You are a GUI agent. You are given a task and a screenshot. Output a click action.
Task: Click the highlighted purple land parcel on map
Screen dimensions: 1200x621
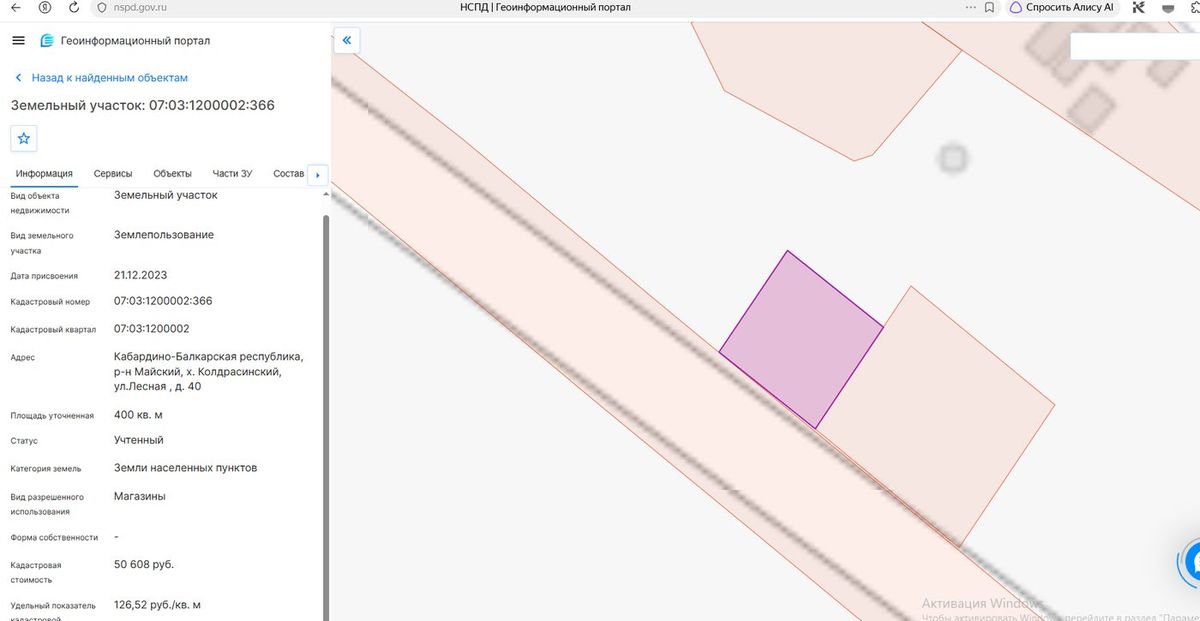(802, 338)
